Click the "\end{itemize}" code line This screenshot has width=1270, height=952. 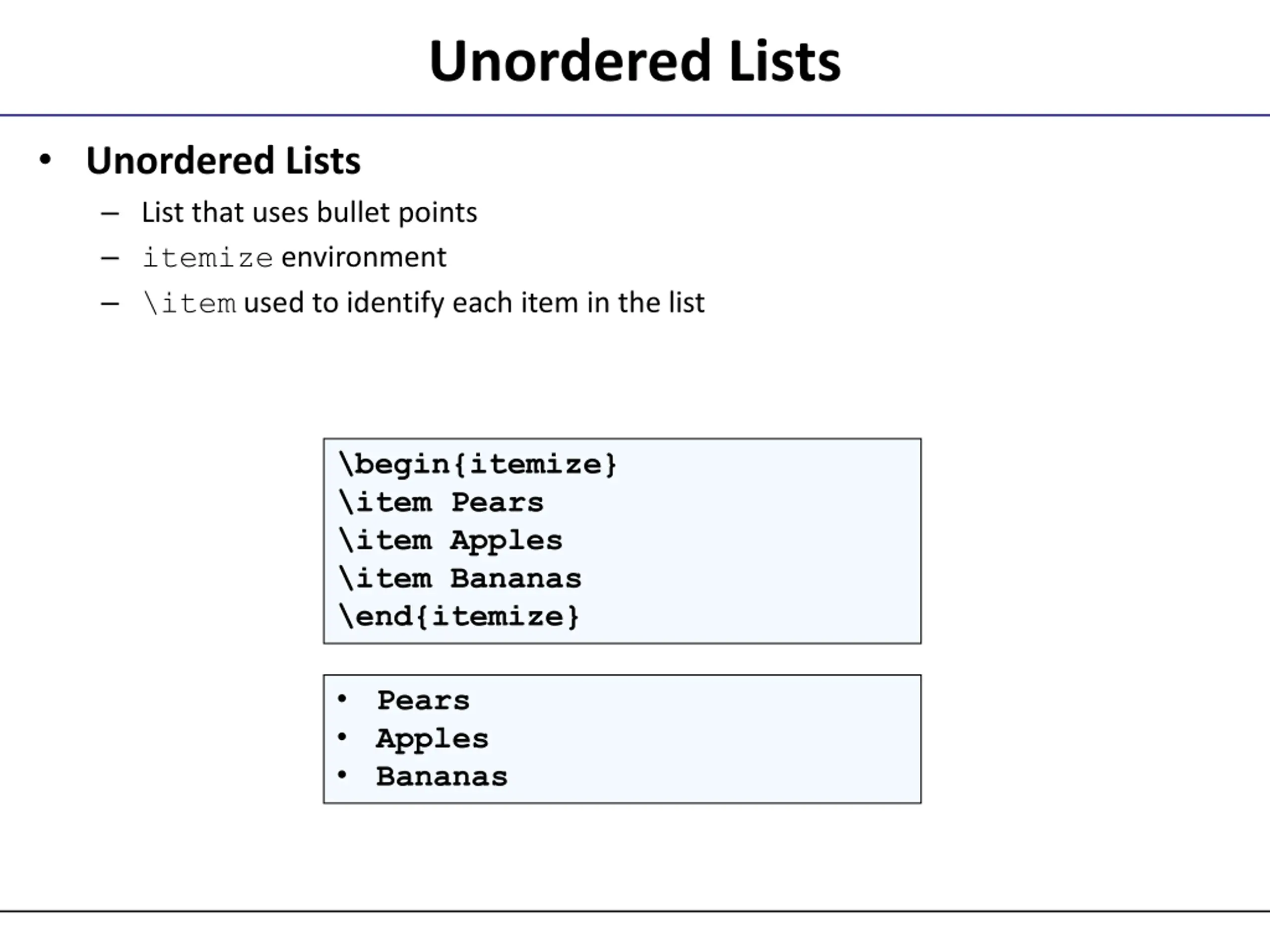[459, 616]
